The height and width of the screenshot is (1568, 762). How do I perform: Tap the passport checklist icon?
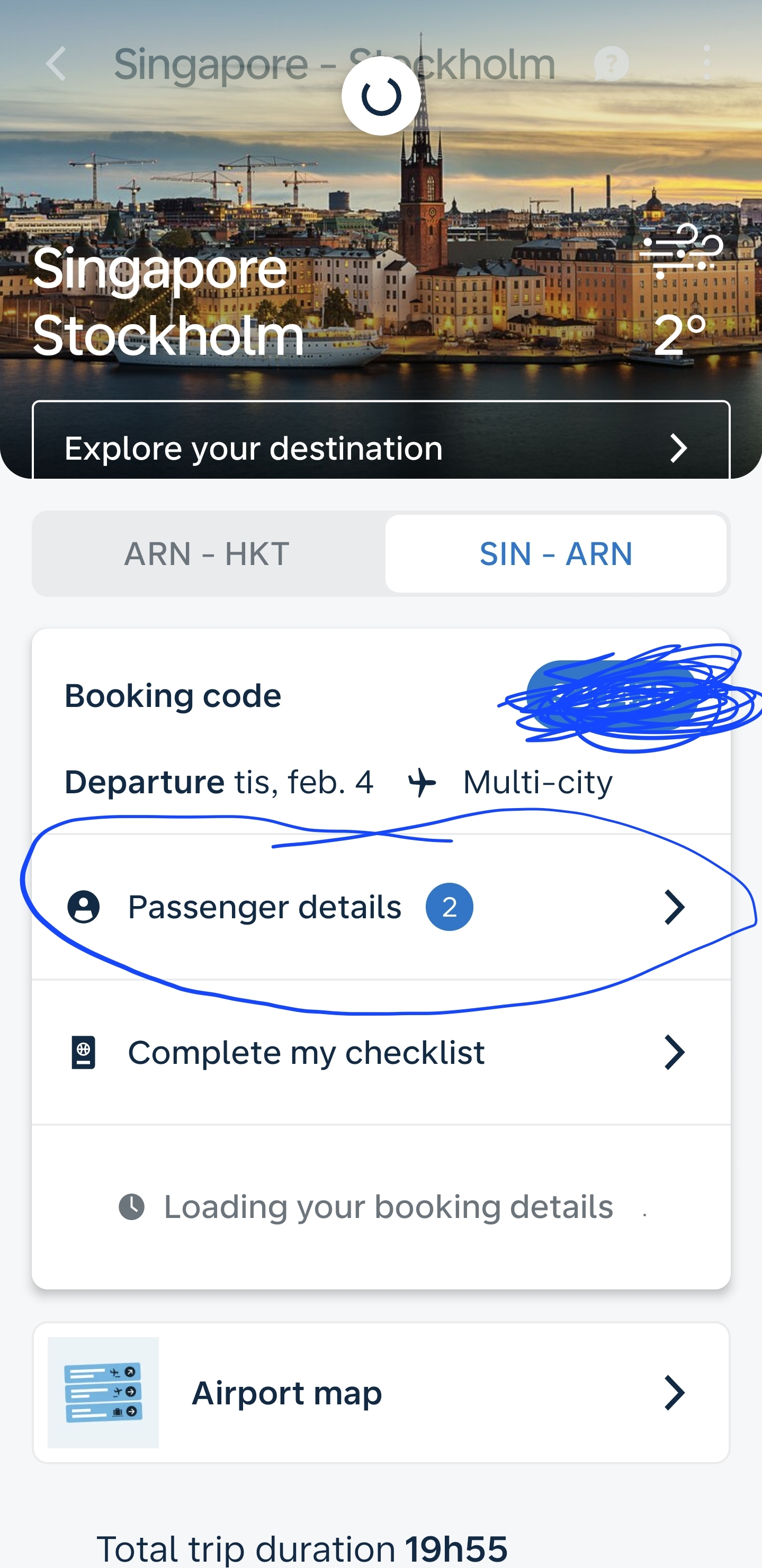tap(83, 1052)
